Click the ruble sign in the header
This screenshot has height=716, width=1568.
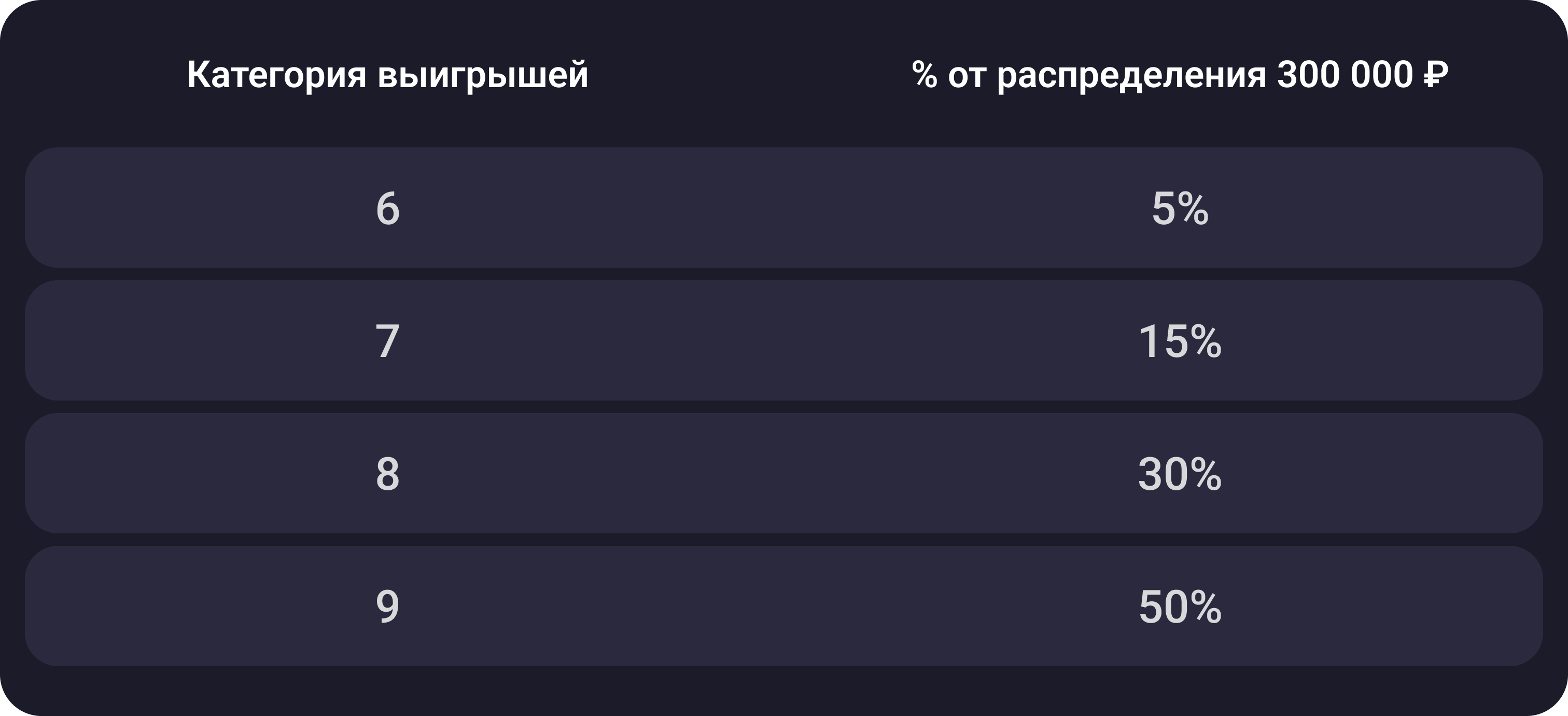pyautogui.click(x=1435, y=74)
